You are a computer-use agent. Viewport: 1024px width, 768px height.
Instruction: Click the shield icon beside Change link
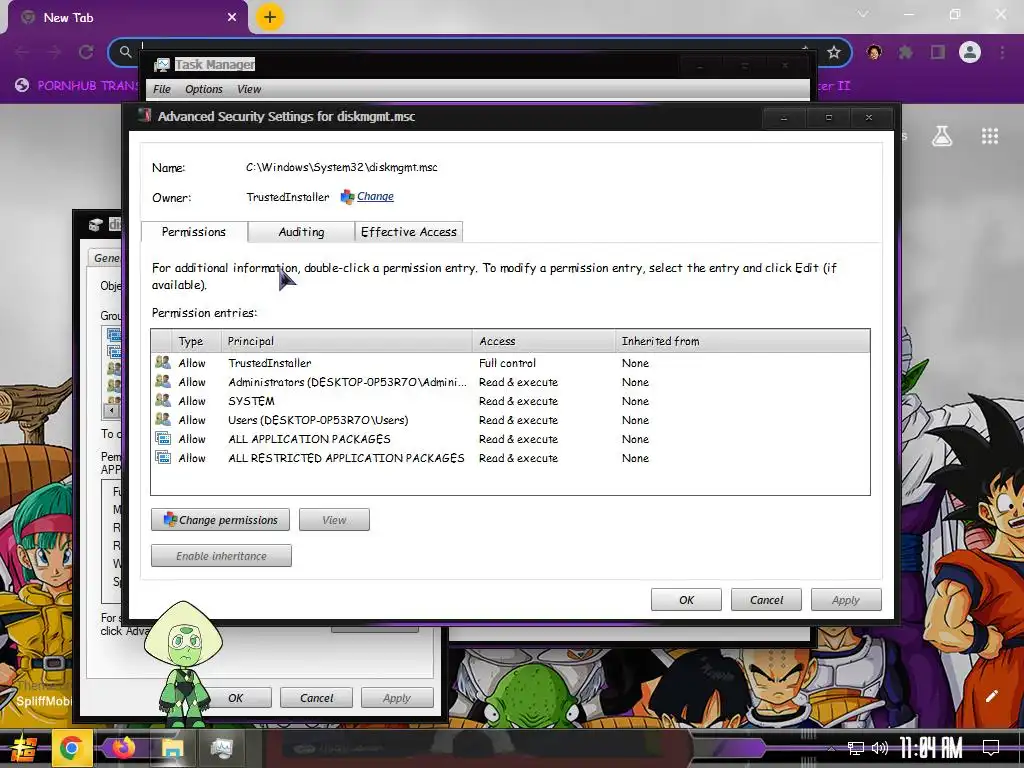click(x=347, y=197)
